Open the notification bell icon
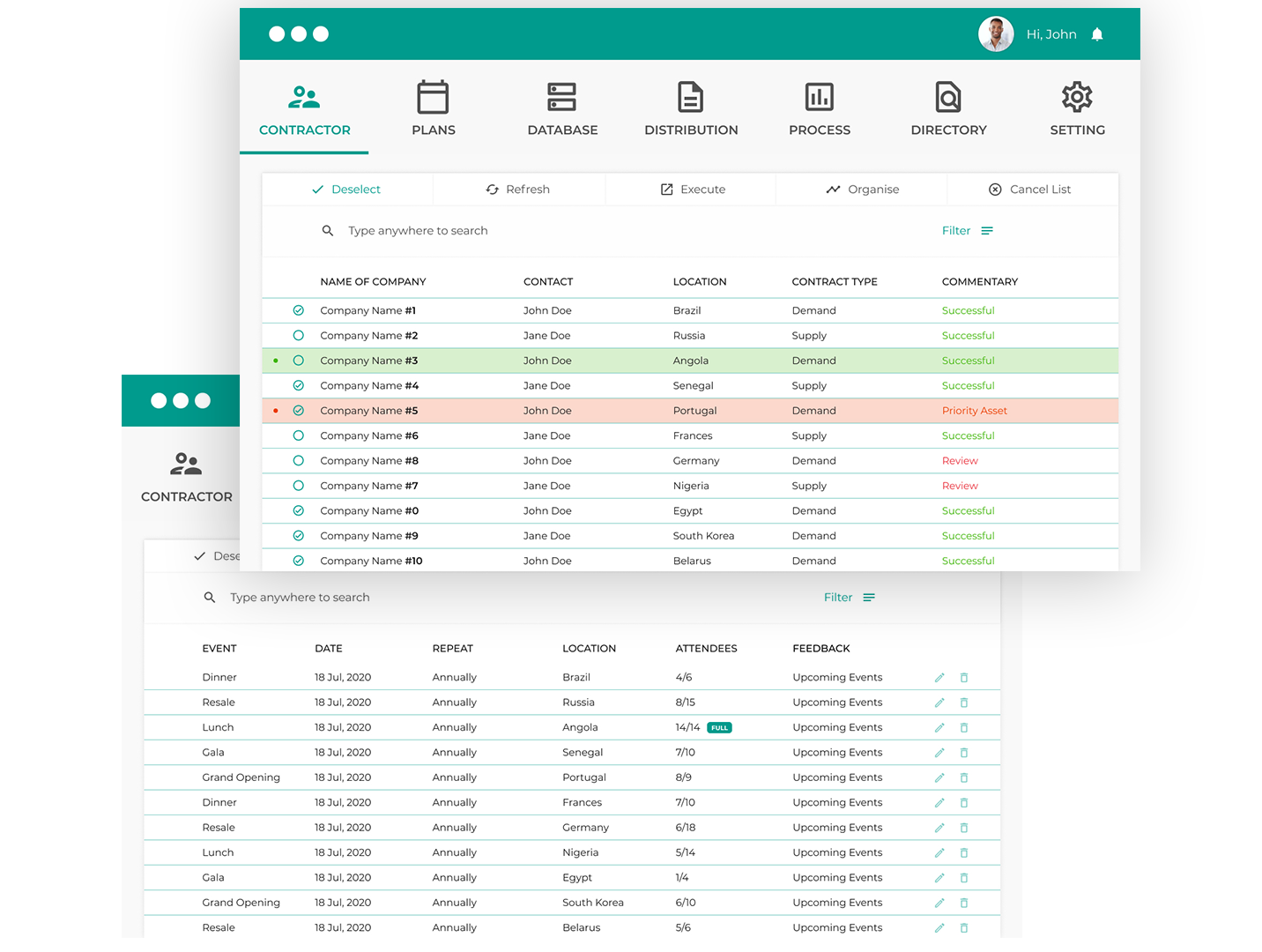The width and height of the screenshot is (1262, 952). coord(1097,34)
